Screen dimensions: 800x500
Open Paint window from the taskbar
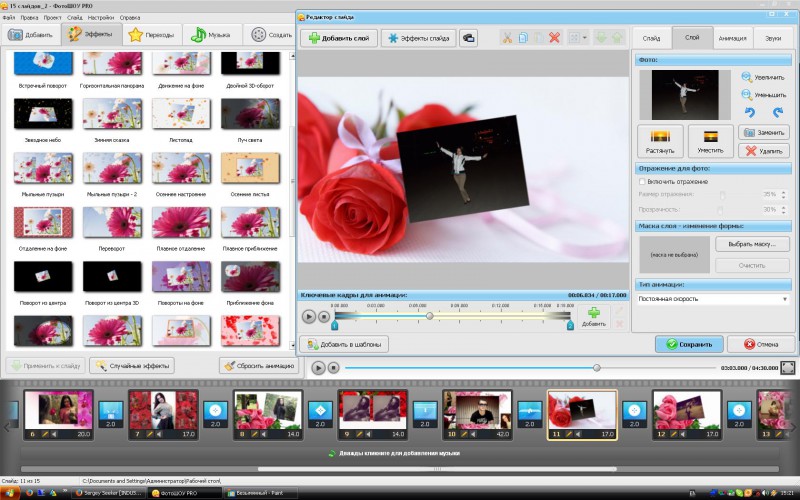click(259, 493)
